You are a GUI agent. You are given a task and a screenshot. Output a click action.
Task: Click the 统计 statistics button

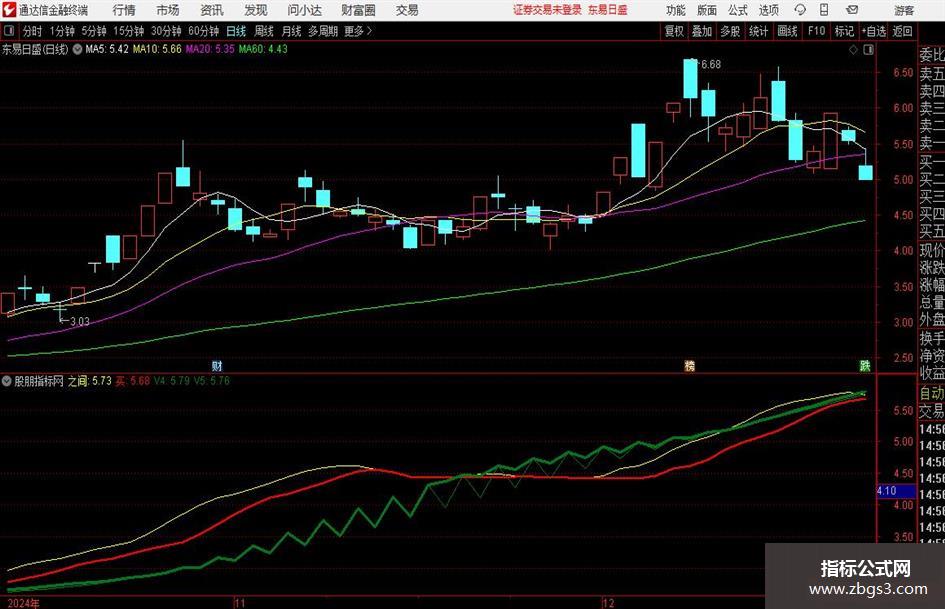point(758,31)
